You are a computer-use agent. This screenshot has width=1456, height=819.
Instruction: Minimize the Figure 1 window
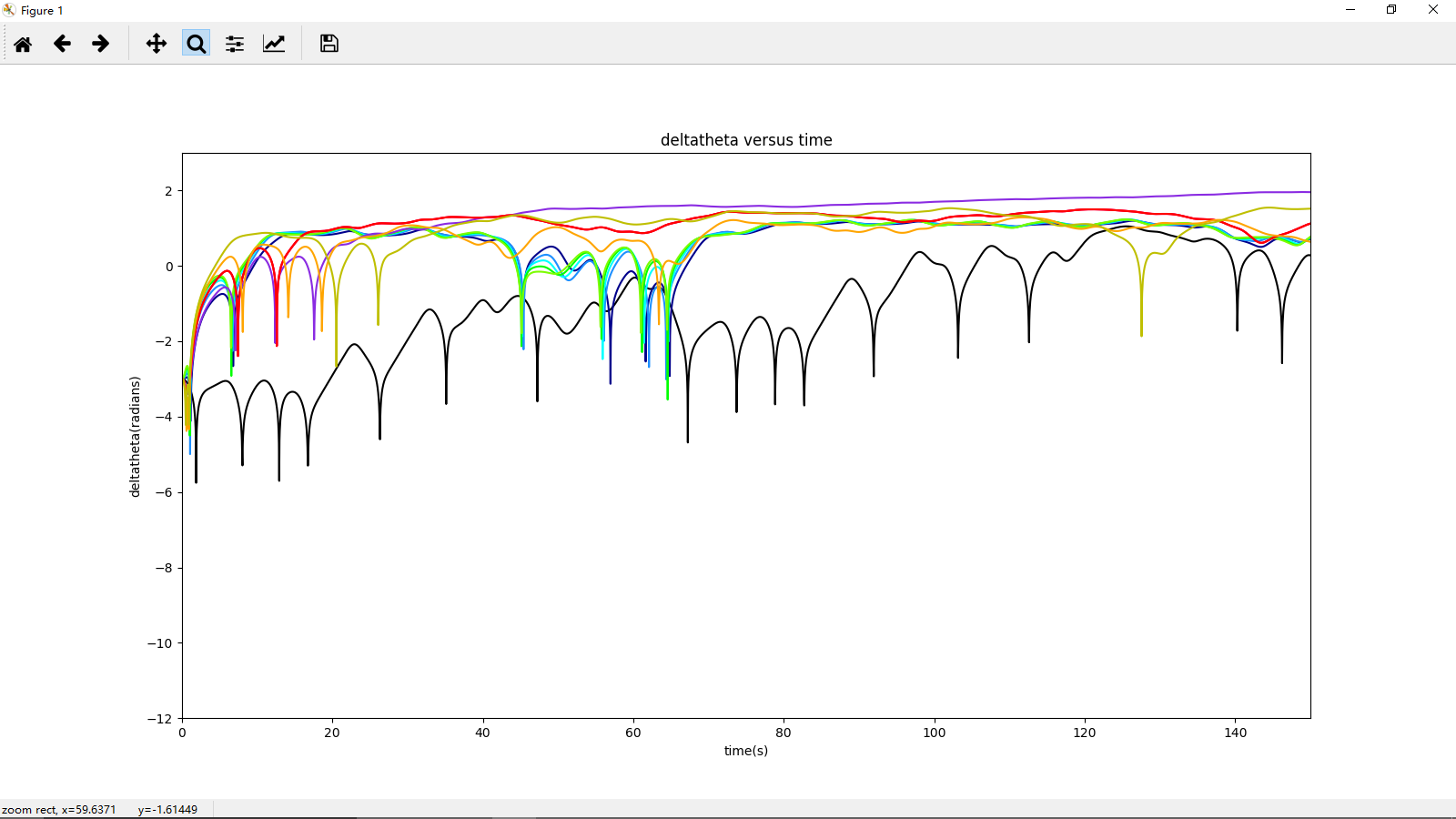[x=1350, y=10]
